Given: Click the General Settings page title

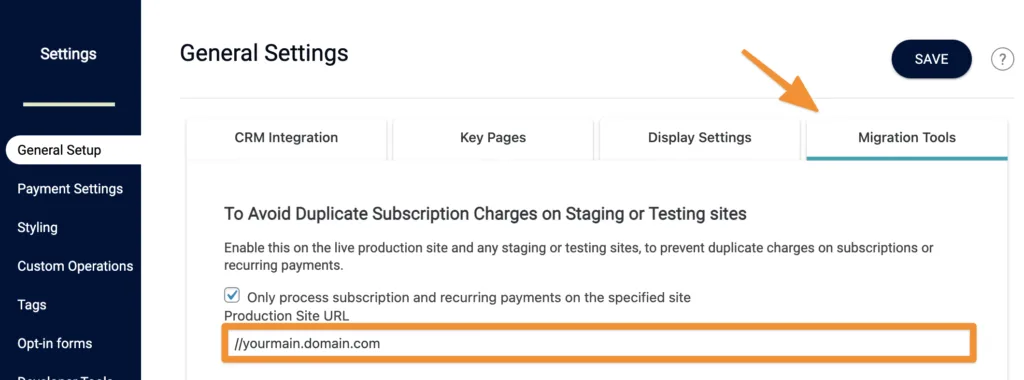Looking at the screenshot, I should click(264, 53).
